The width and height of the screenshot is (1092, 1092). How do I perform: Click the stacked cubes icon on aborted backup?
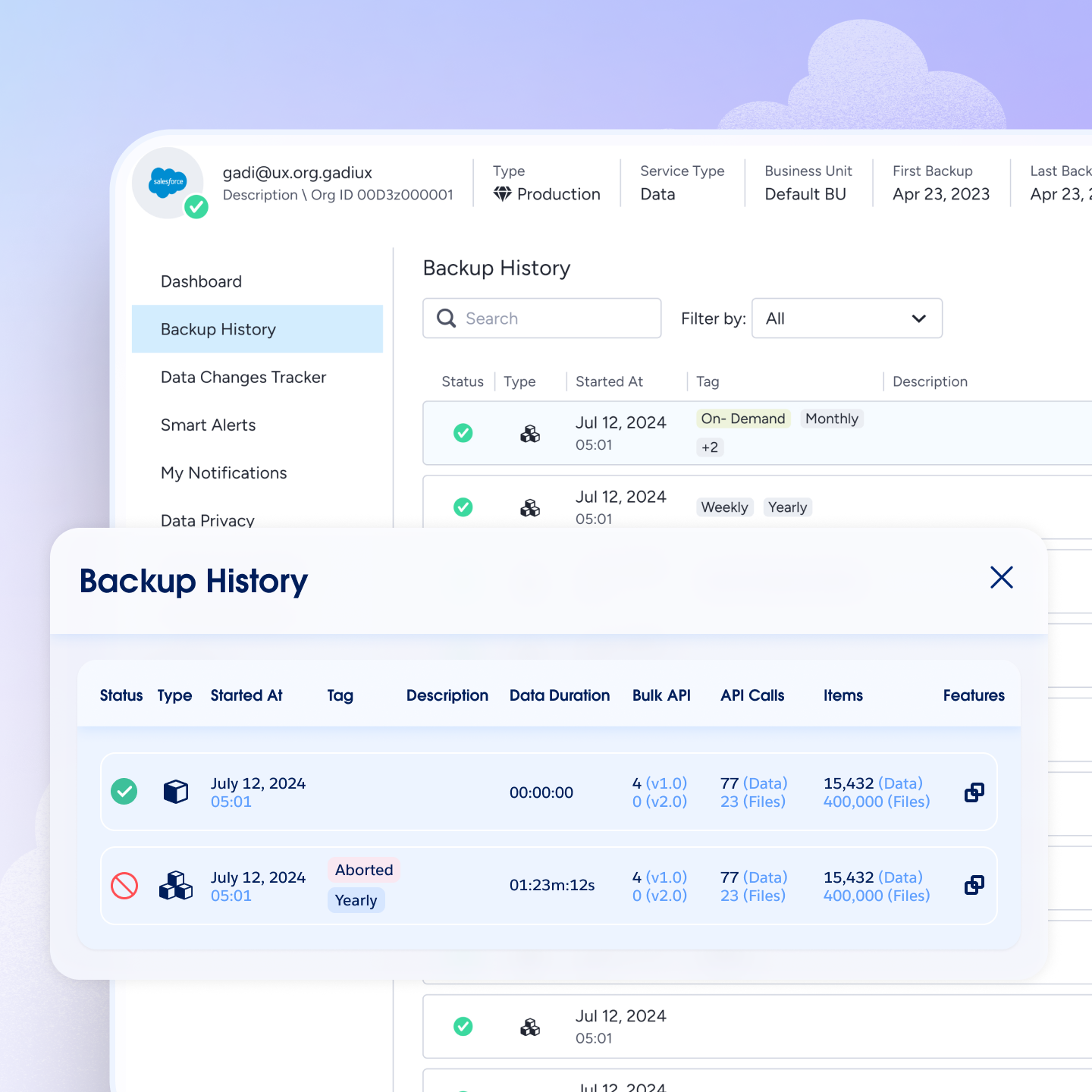click(x=175, y=885)
